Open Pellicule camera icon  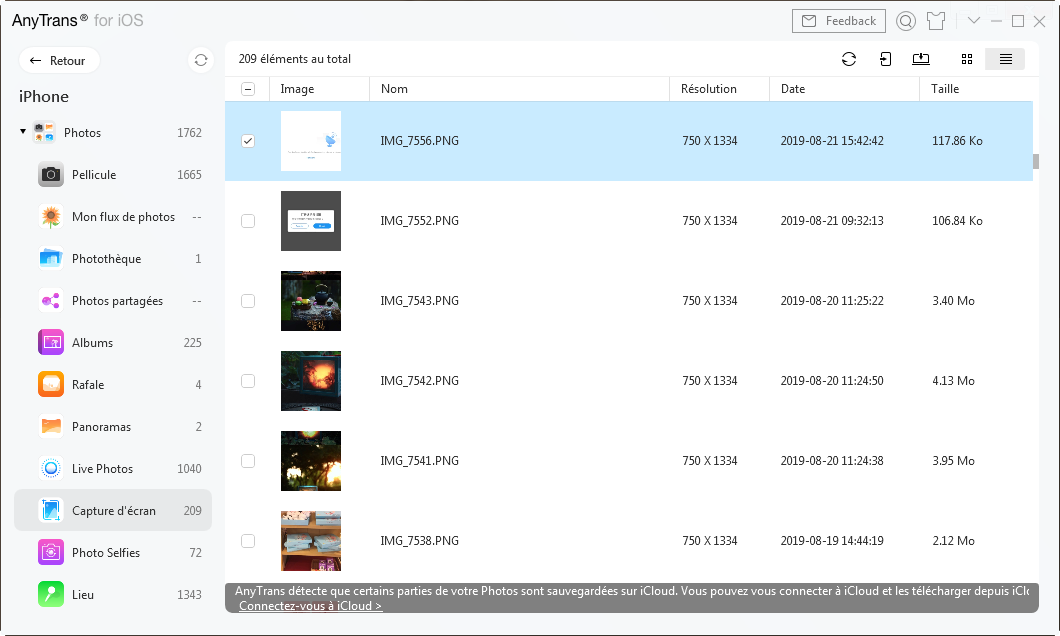pos(51,174)
